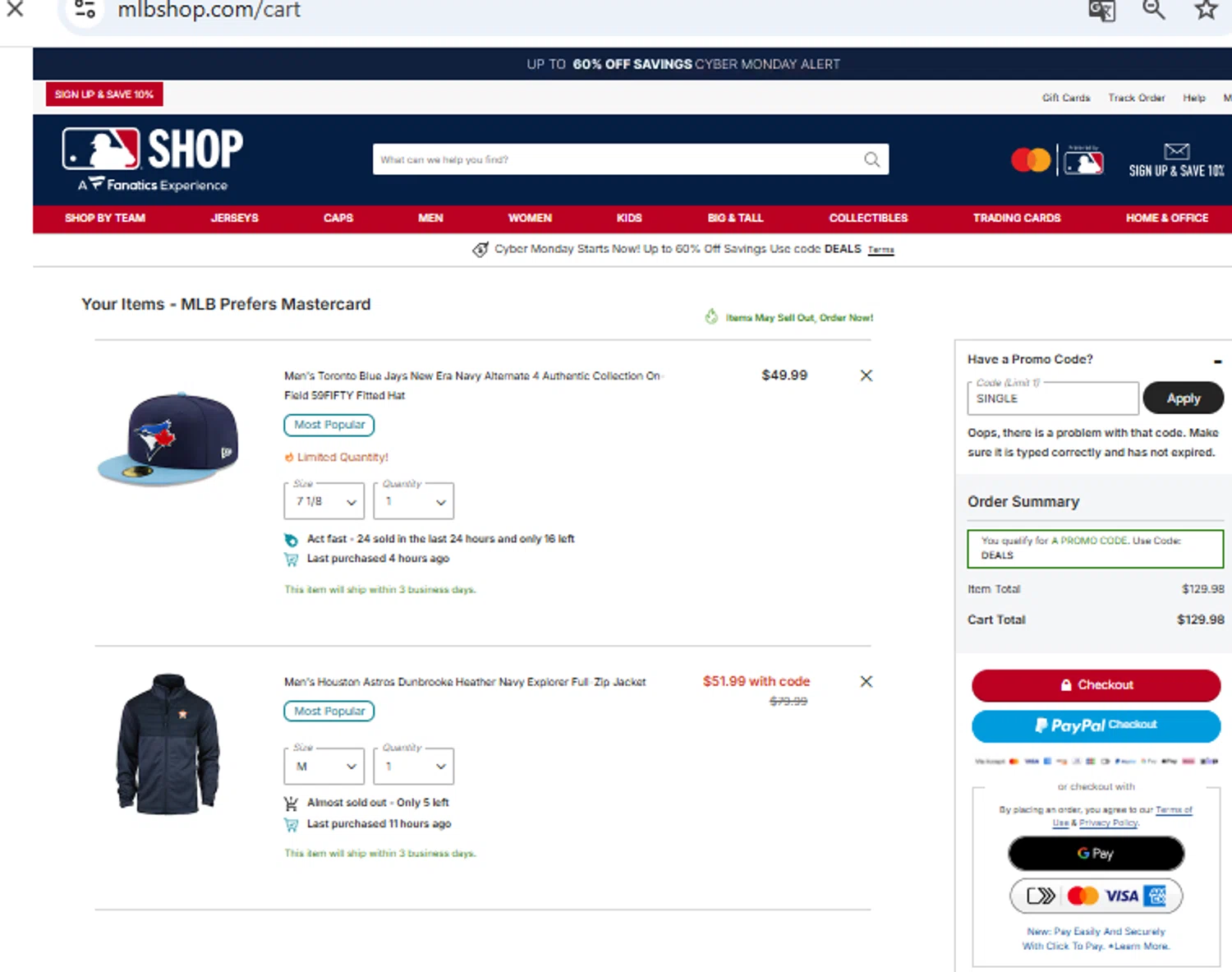The height and width of the screenshot is (972, 1232).
Task: Remove the Astros jacket with X
Action: click(x=866, y=681)
